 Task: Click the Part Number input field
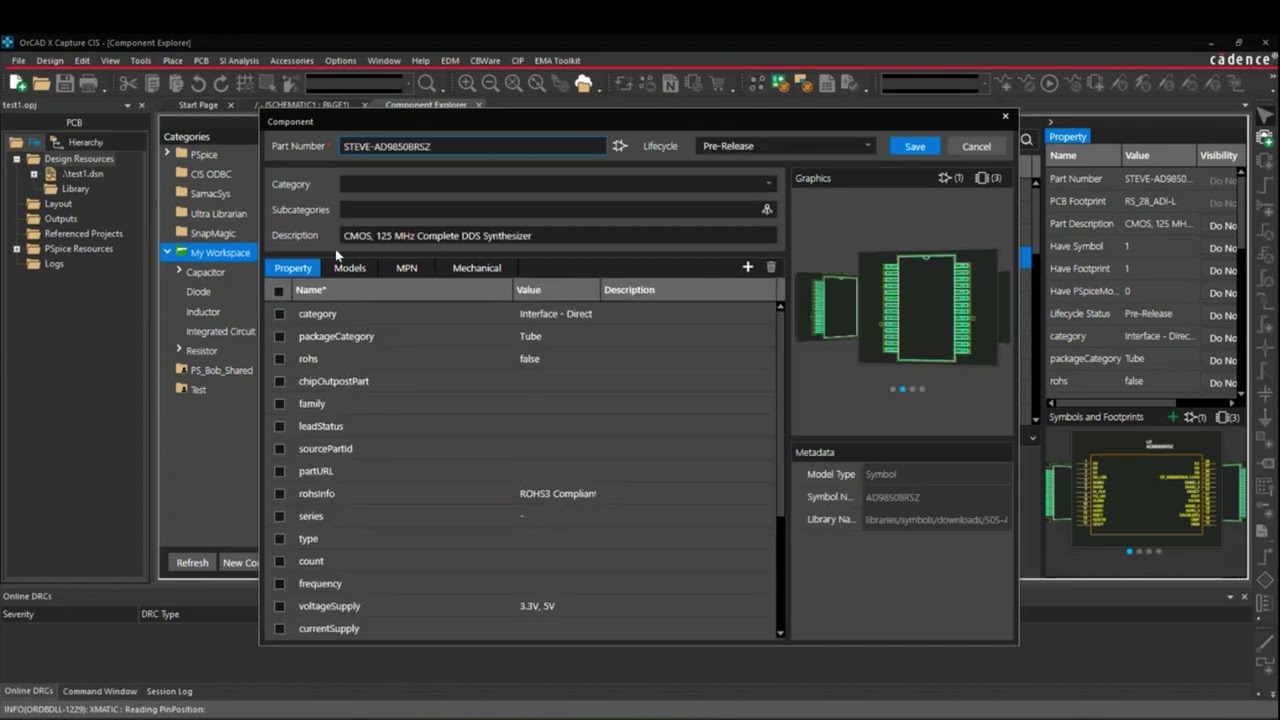(473, 146)
